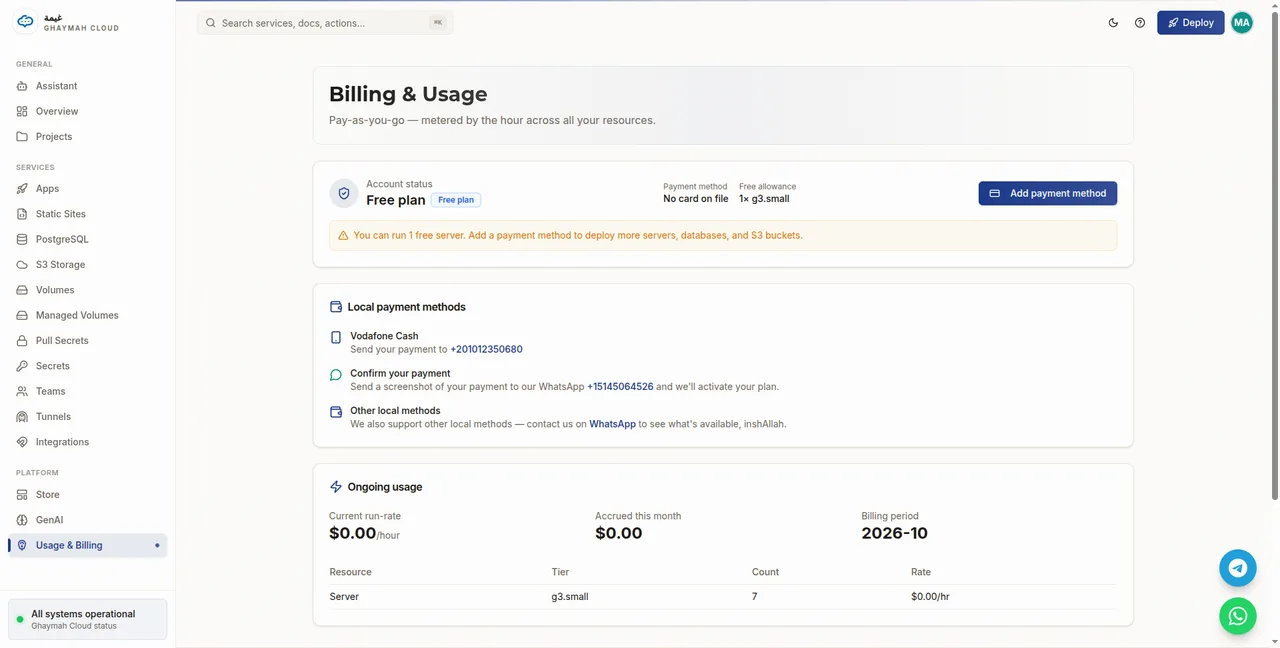Click the Tier column header
Image resolution: width=1280 pixels, height=648 pixels.
click(560, 572)
